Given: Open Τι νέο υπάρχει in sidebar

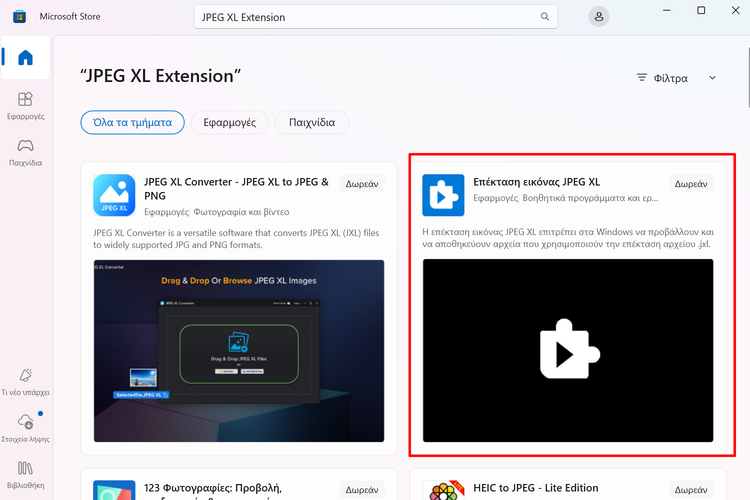Looking at the screenshot, I should (25, 382).
